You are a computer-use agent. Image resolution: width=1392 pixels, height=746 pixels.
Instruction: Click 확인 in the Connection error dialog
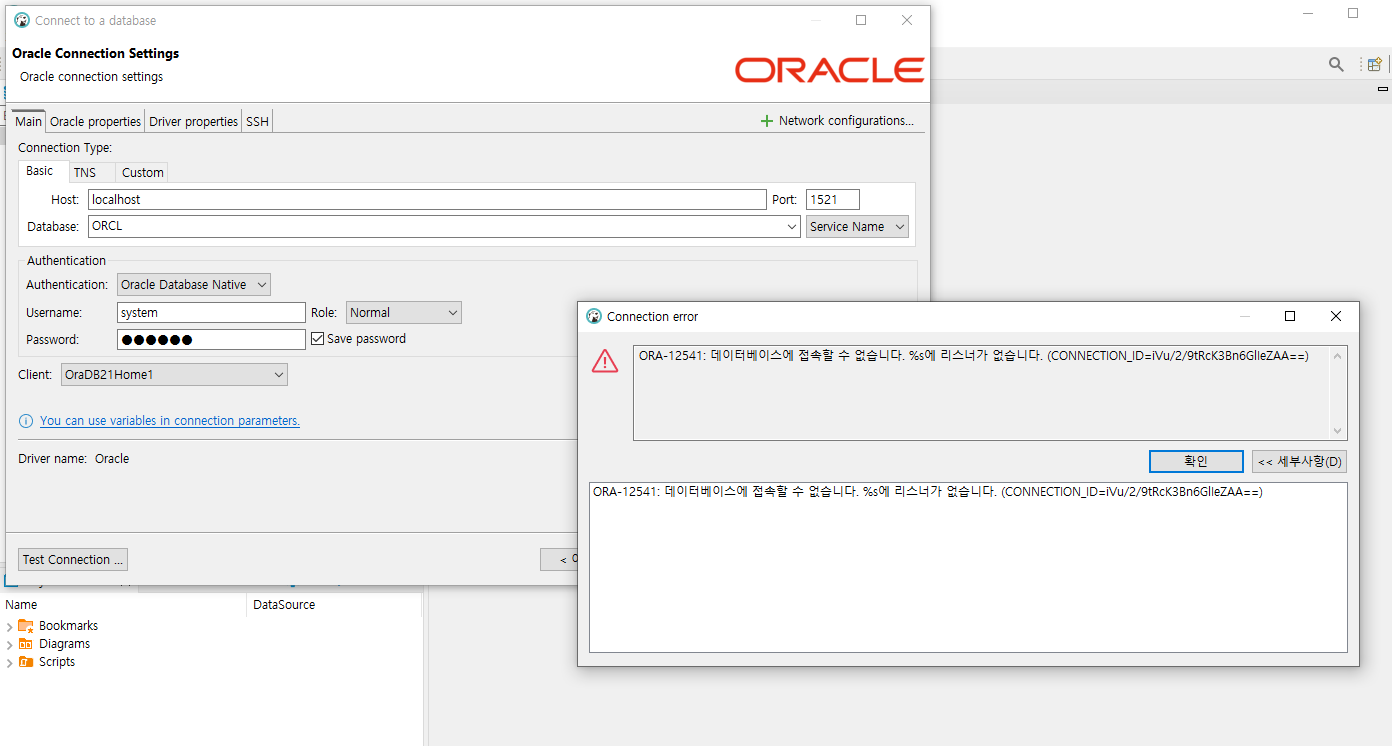[x=1196, y=461]
